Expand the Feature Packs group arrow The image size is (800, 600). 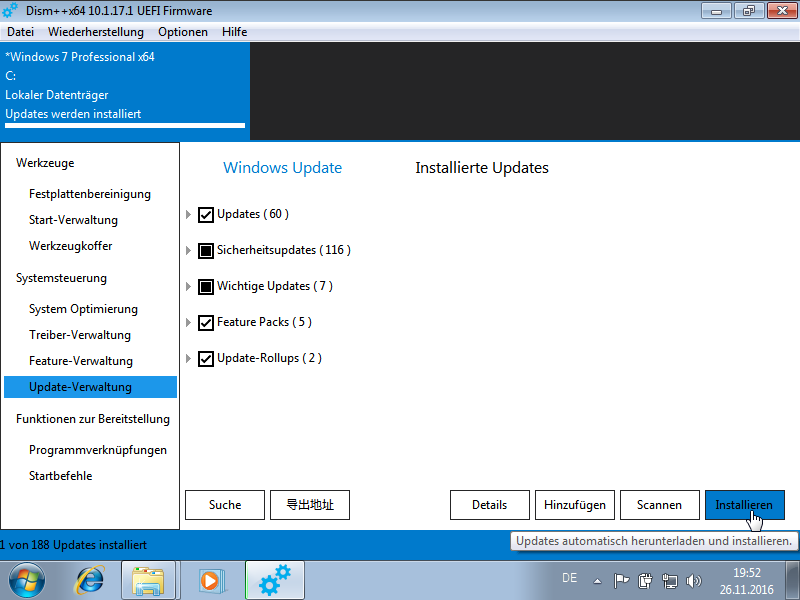click(188, 322)
